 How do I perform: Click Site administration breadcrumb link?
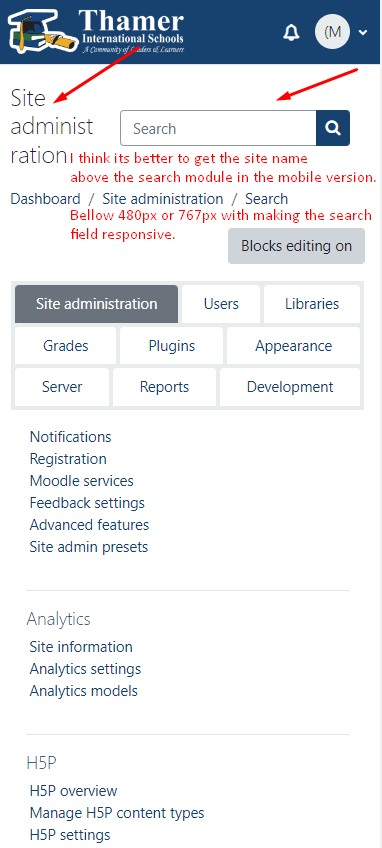163,199
